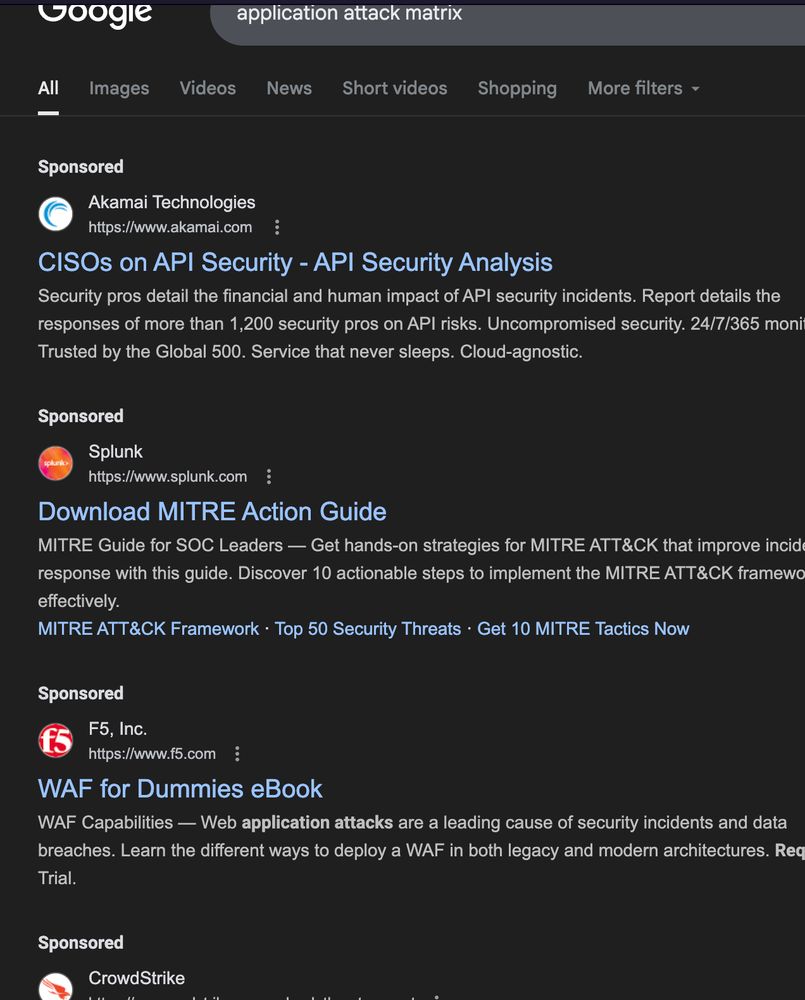Click the Splunk favicon logo
The height and width of the screenshot is (1000, 805).
(55, 463)
